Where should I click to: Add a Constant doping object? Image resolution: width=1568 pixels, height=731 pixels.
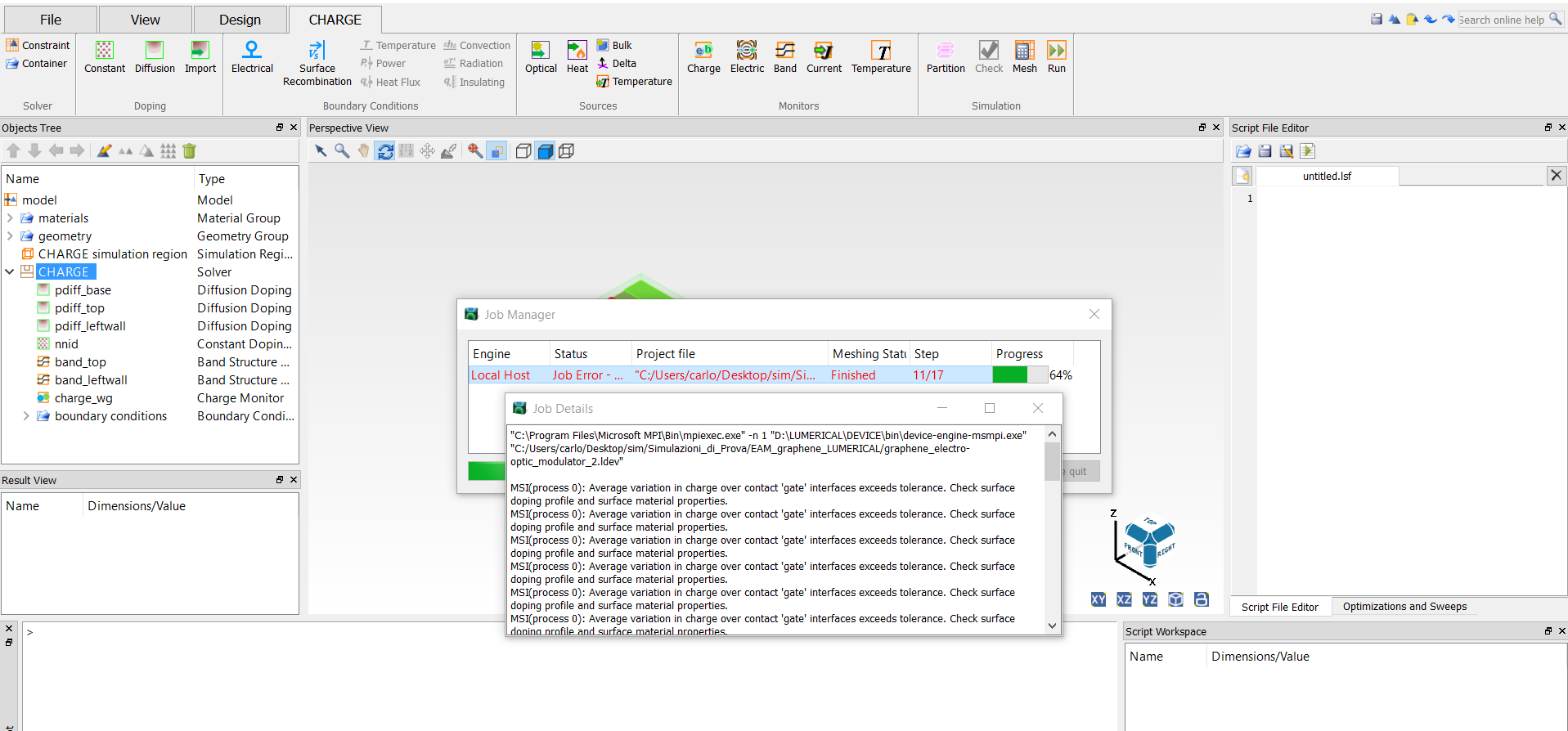(x=105, y=57)
